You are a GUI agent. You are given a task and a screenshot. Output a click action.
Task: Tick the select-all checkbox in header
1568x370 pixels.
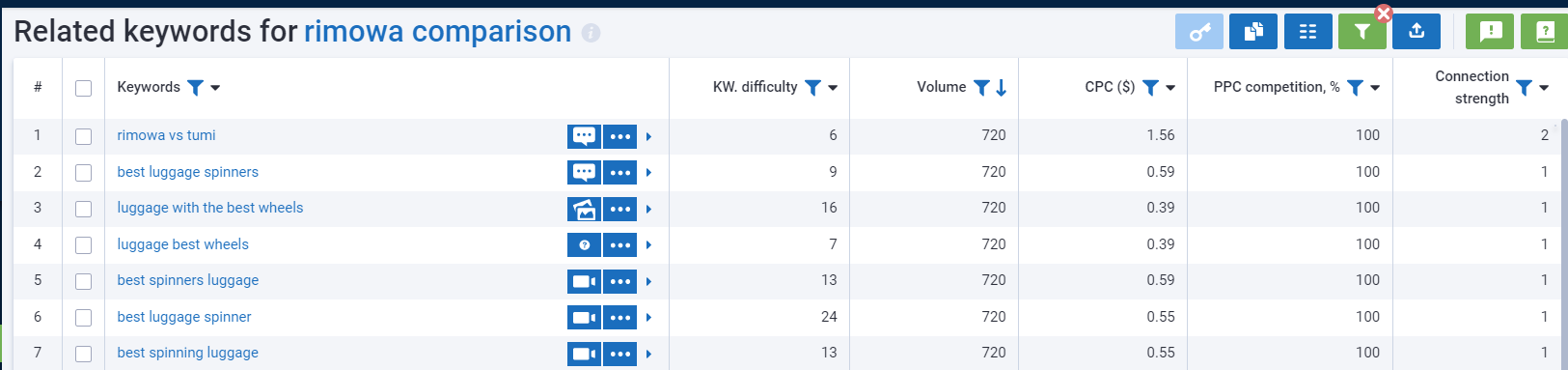coord(84,88)
